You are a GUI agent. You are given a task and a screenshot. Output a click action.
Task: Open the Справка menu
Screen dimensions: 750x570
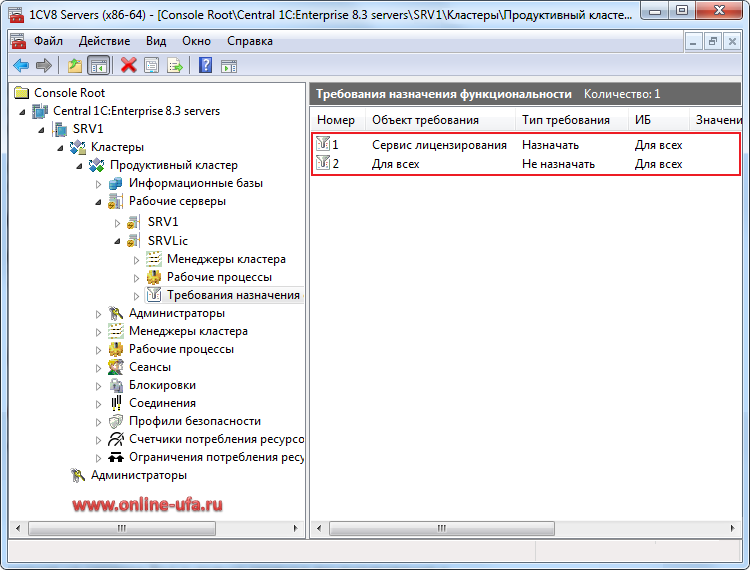click(x=250, y=41)
